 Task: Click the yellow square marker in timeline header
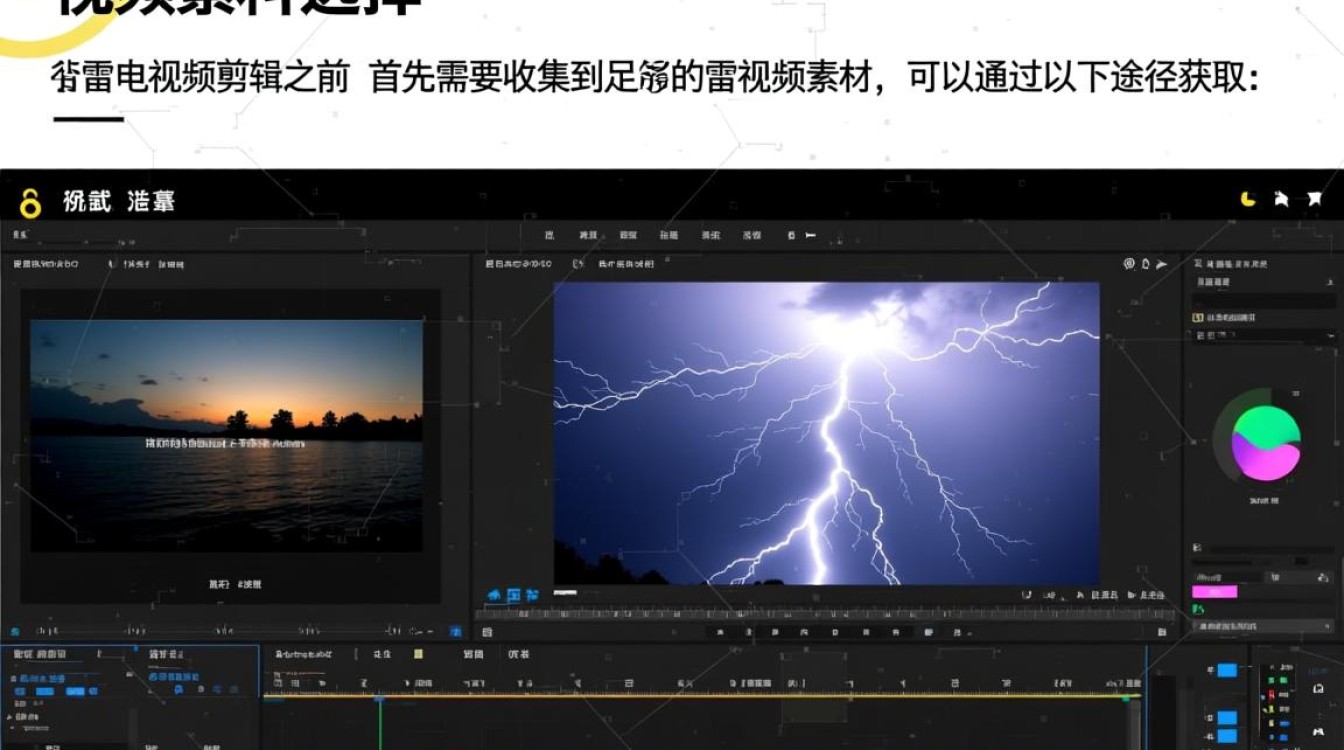click(418, 654)
